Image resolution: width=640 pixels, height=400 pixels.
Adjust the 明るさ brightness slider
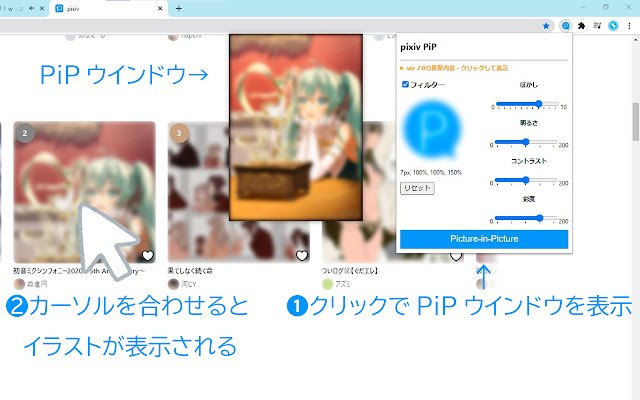pyautogui.click(x=526, y=142)
